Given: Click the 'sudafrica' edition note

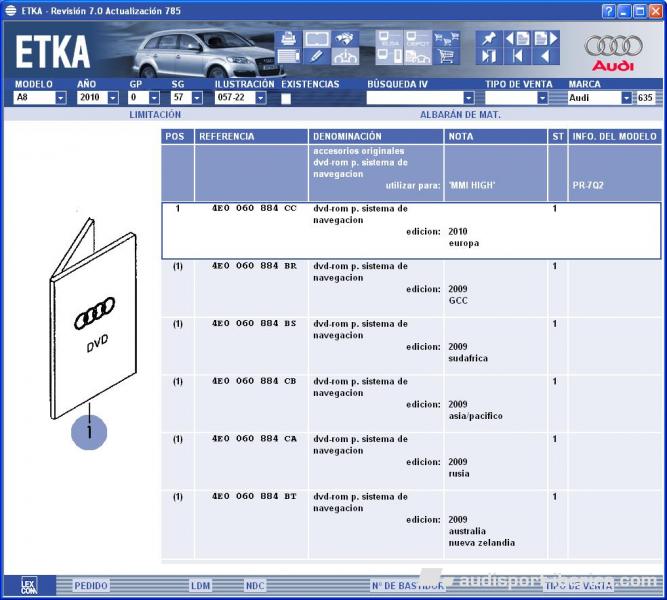Looking at the screenshot, I should [468, 358].
